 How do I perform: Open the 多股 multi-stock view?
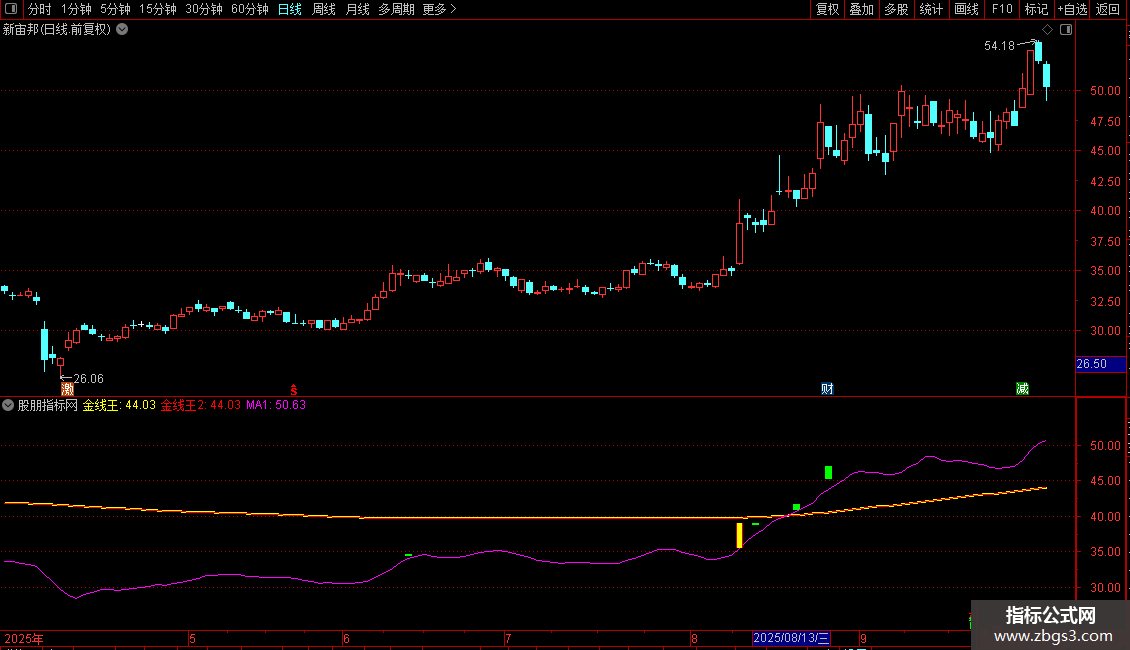(896, 9)
